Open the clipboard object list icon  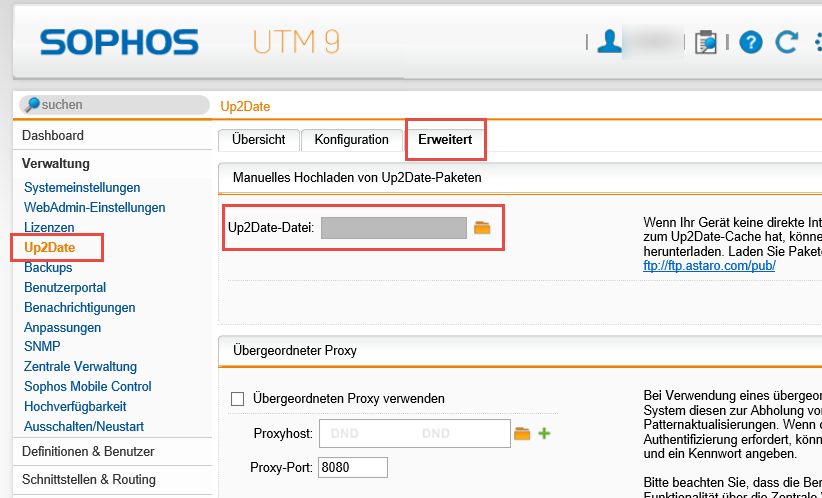706,42
